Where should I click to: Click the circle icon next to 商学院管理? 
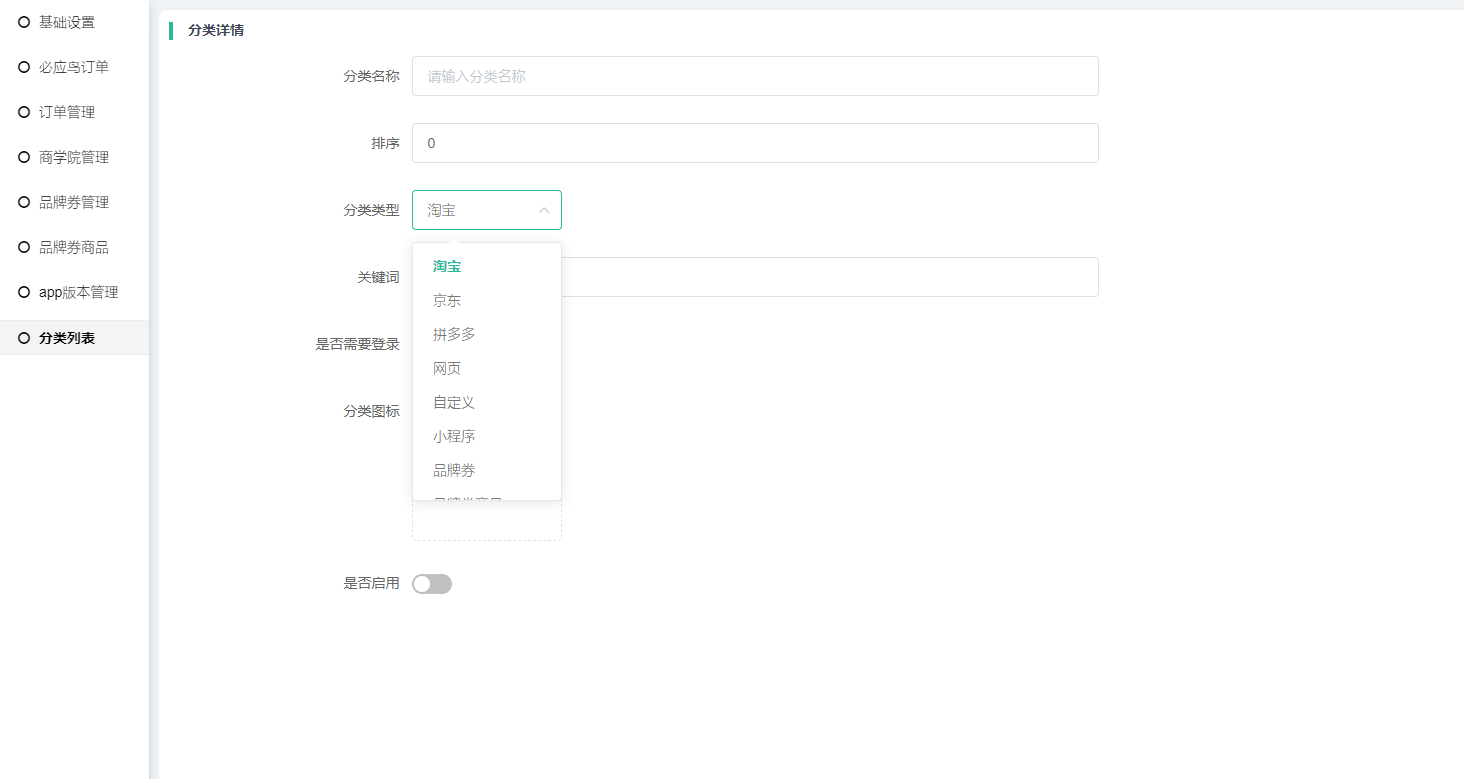tap(24, 157)
